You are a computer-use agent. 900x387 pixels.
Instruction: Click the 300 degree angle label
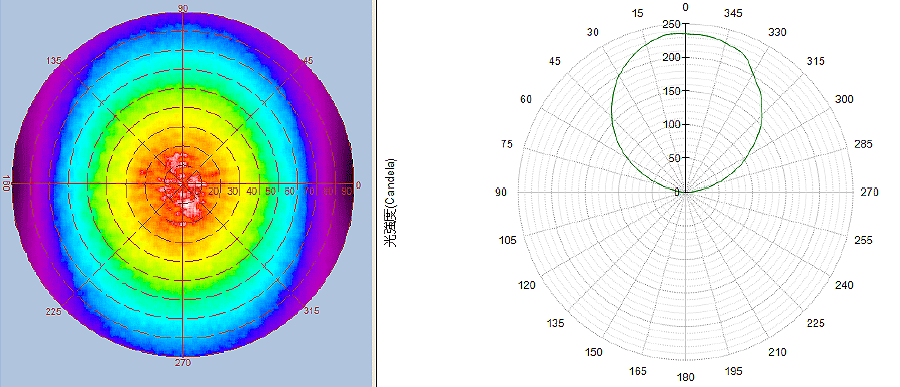(x=844, y=99)
